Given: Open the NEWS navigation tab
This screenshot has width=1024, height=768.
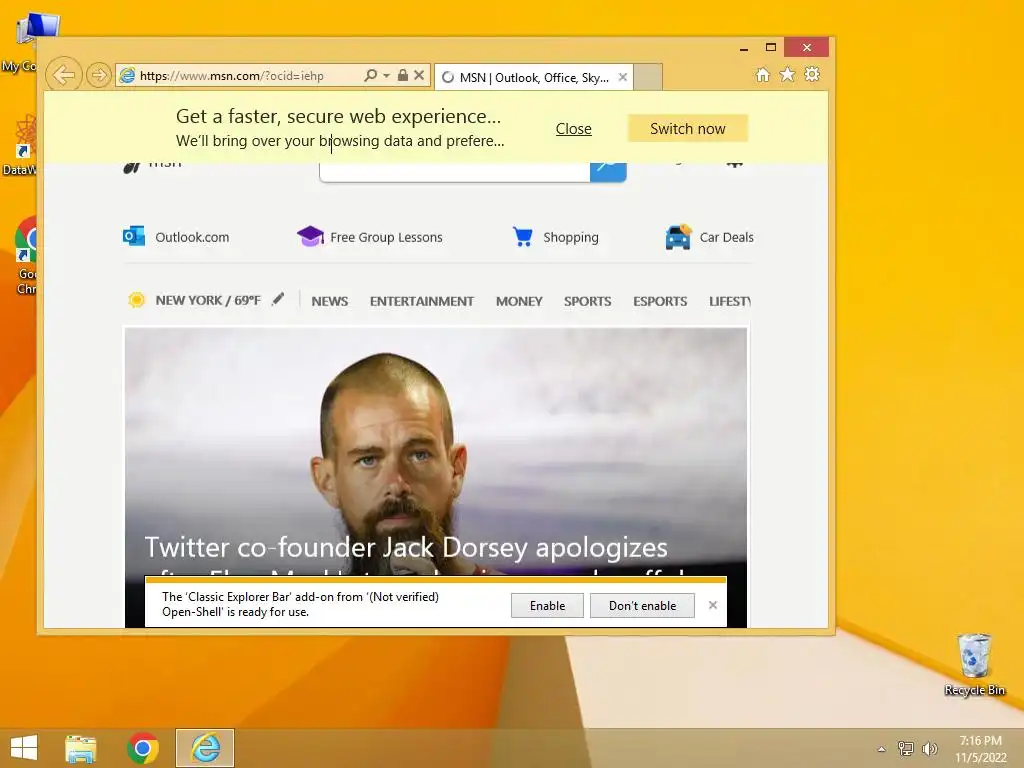Looking at the screenshot, I should click(x=330, y=301).
